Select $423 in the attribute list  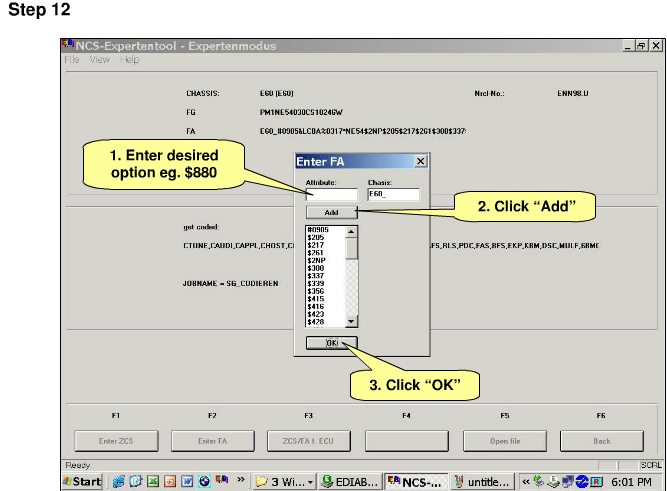coord(316,314)
